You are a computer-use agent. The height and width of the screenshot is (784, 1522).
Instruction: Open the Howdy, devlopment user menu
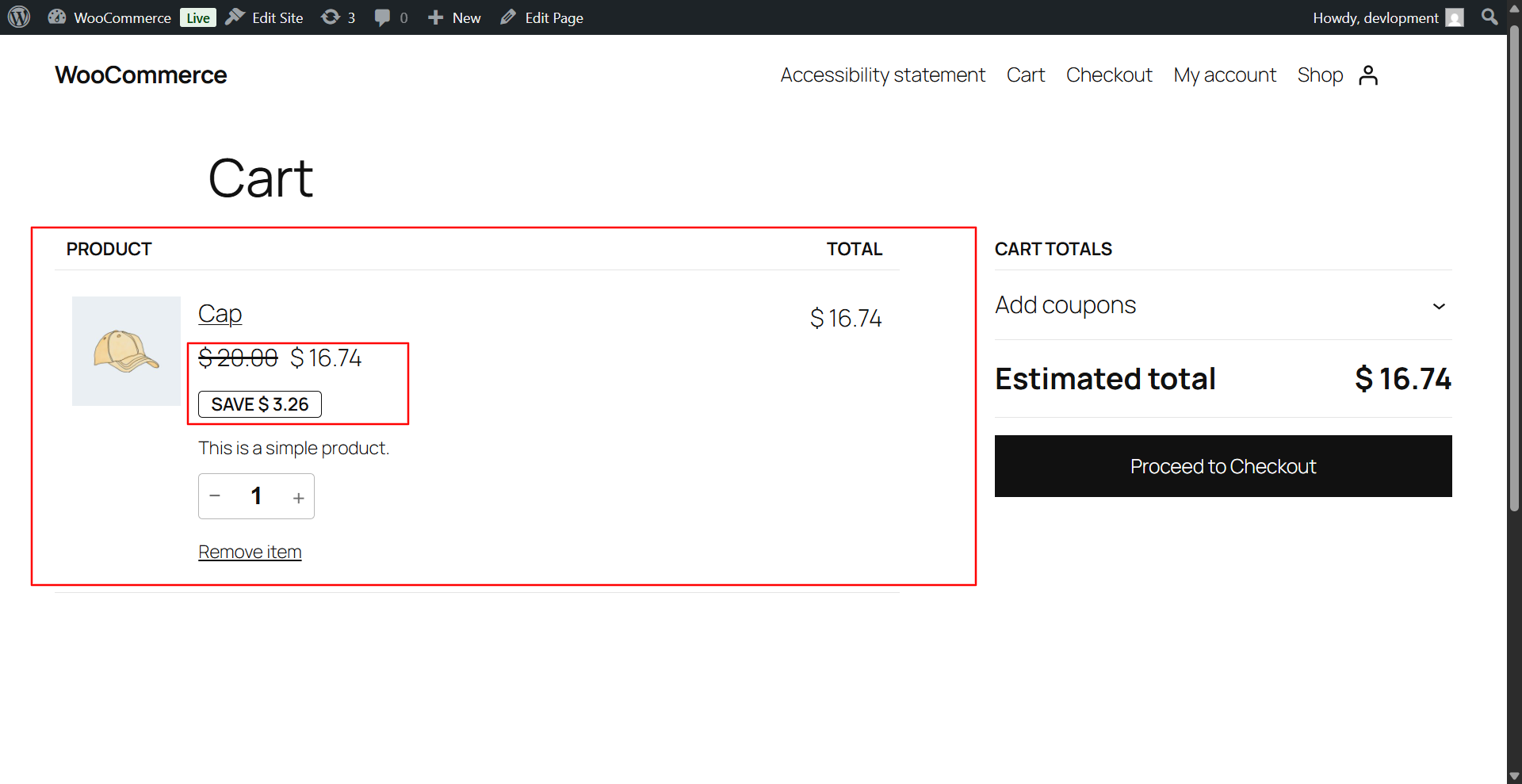1375,17
